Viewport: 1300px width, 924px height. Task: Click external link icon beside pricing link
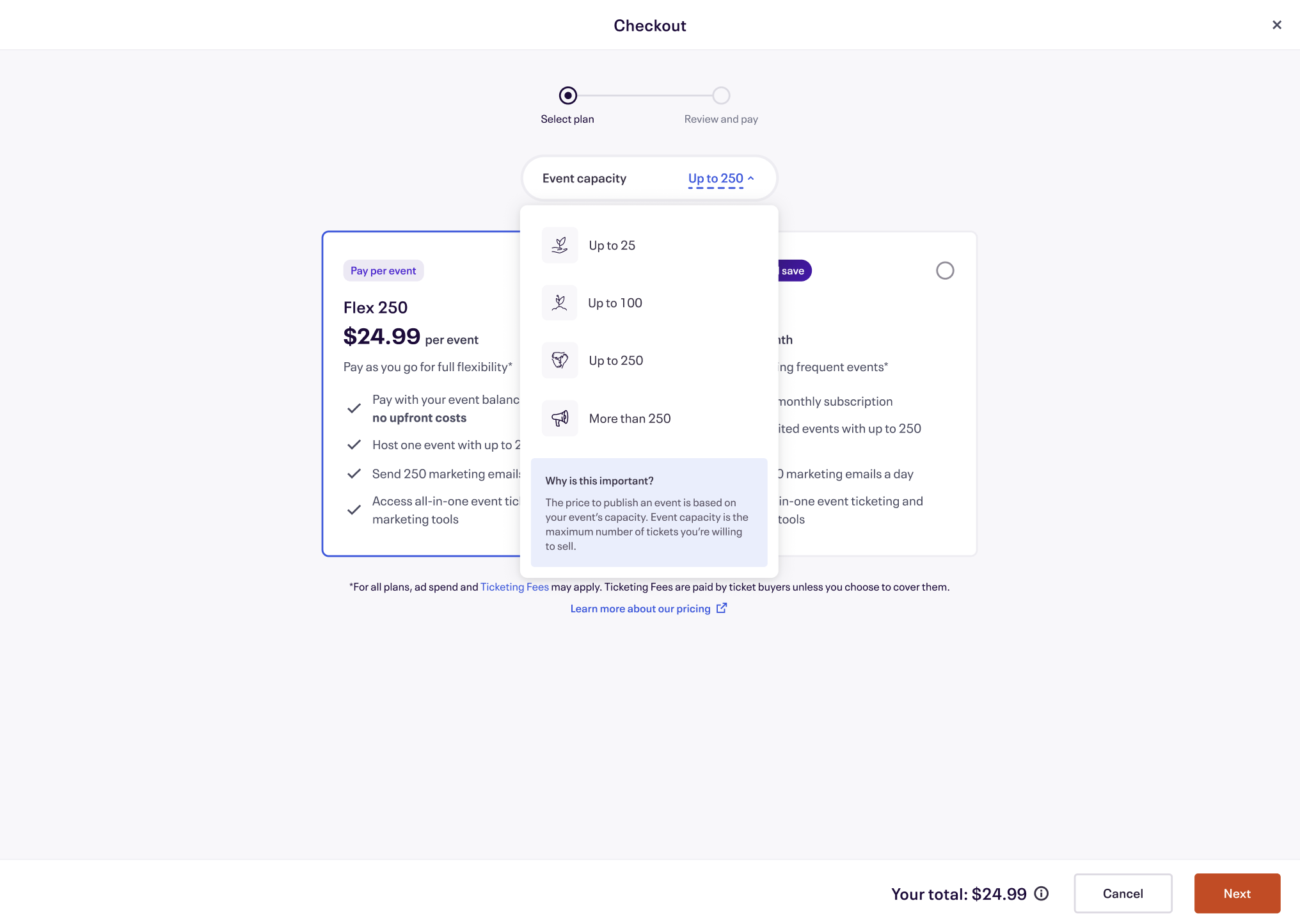pos(722,608)
